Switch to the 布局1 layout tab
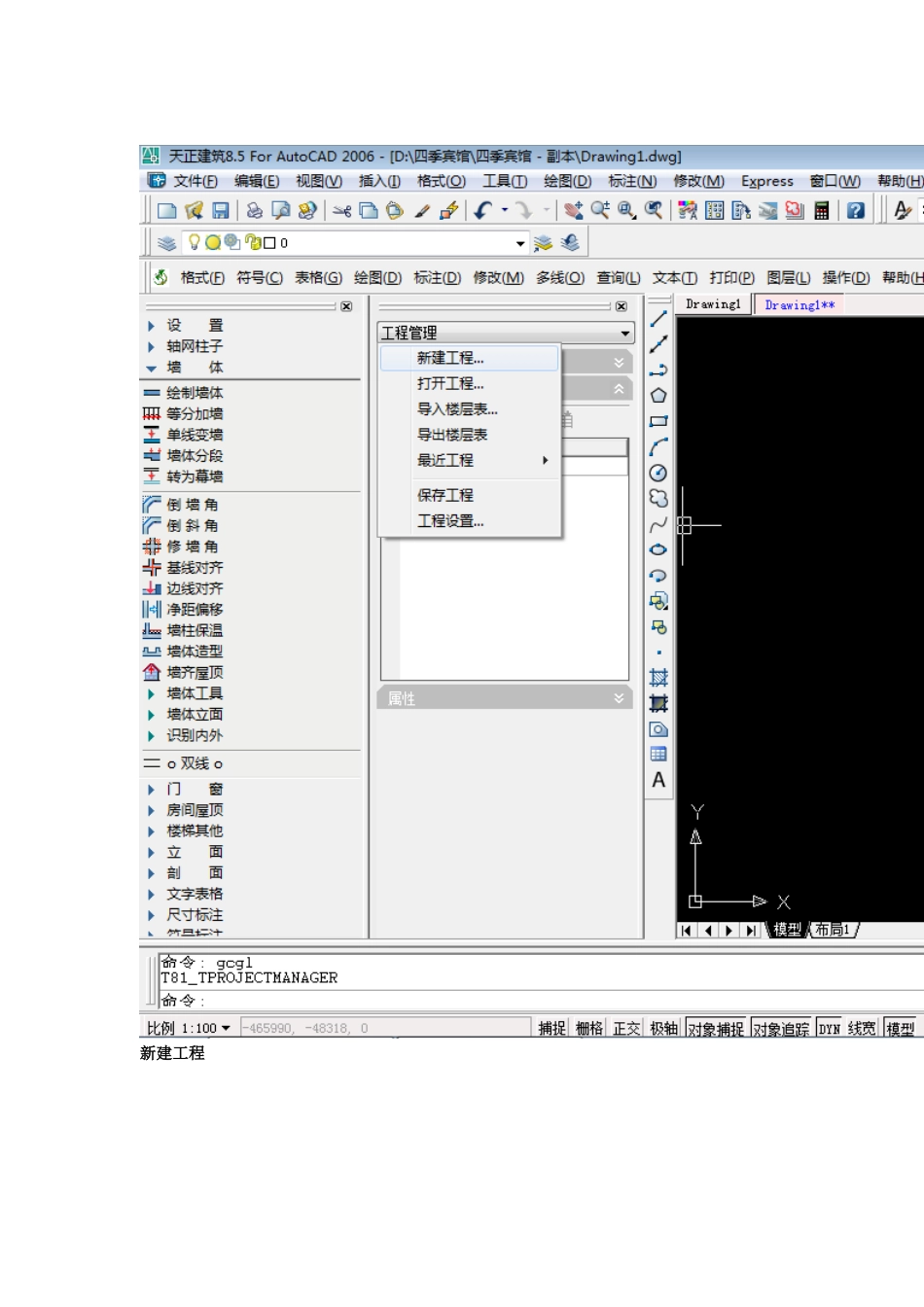The height and width of the screenshot is (1307, 924). point(833,930)
